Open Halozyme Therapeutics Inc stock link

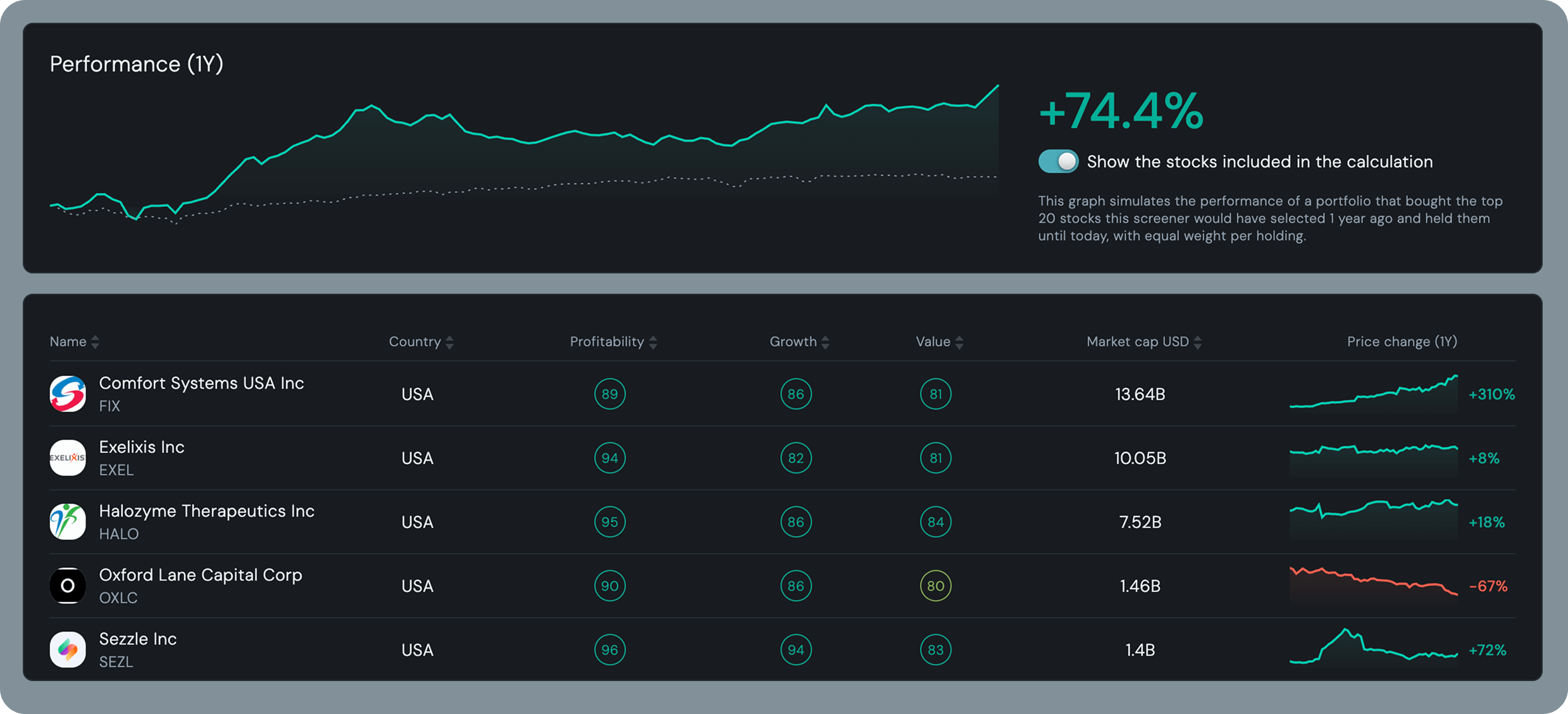click(x=206, y=511)
